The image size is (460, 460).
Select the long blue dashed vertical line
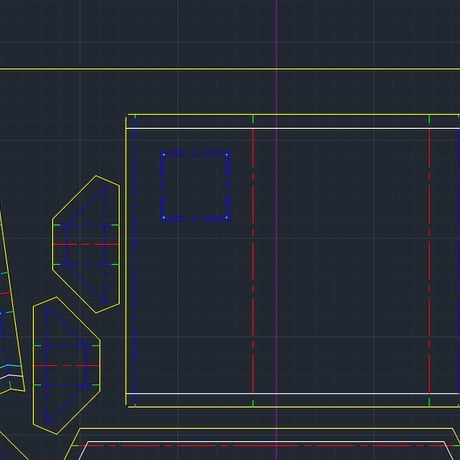[x=135, y=260]
